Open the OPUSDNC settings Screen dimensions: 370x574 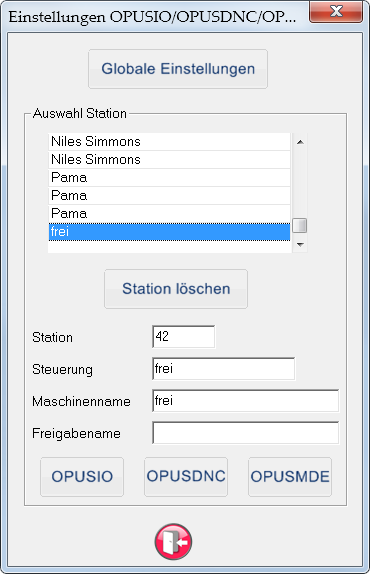pos(186,477)
